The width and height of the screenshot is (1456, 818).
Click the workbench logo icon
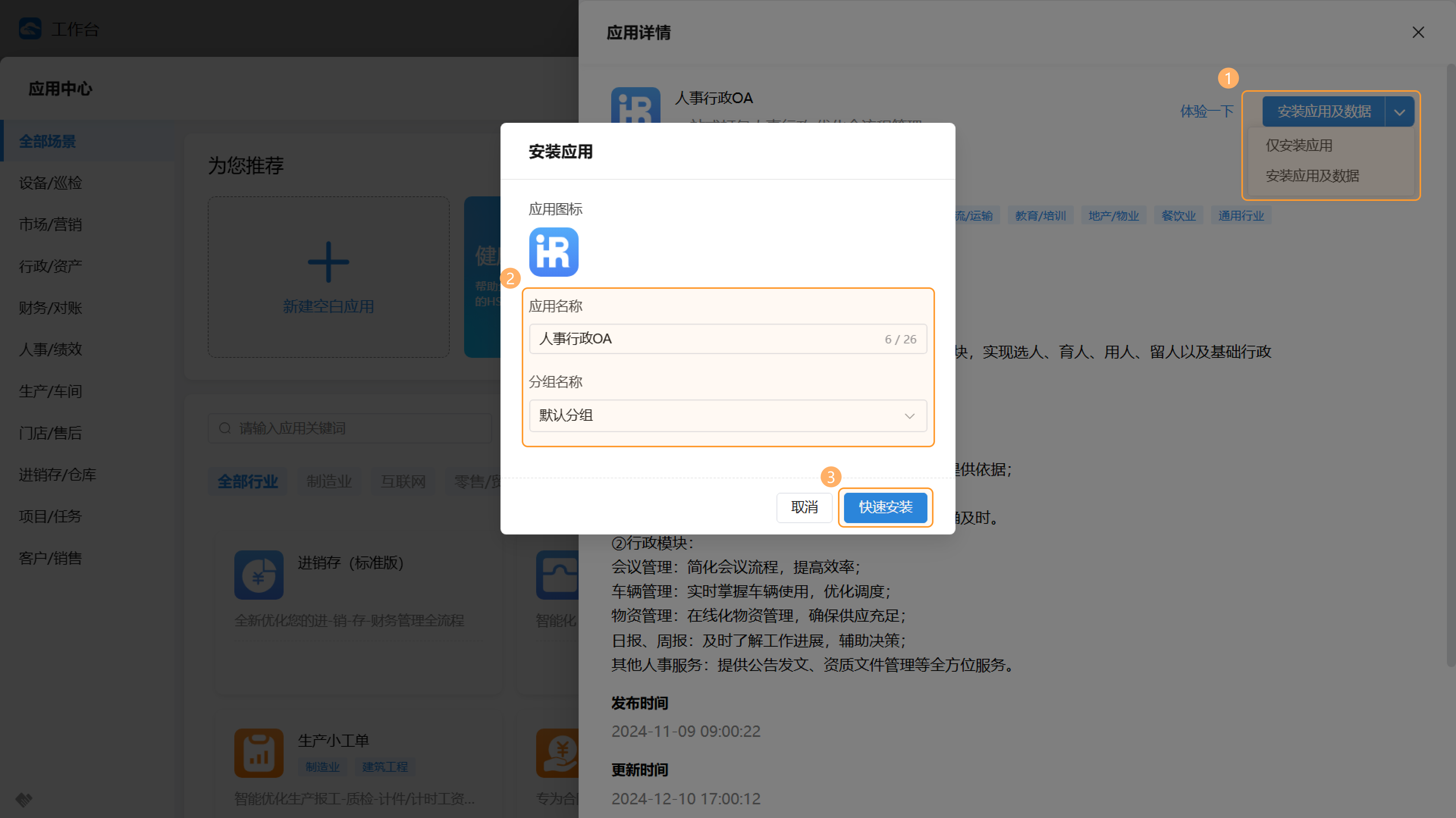point(30,29)
